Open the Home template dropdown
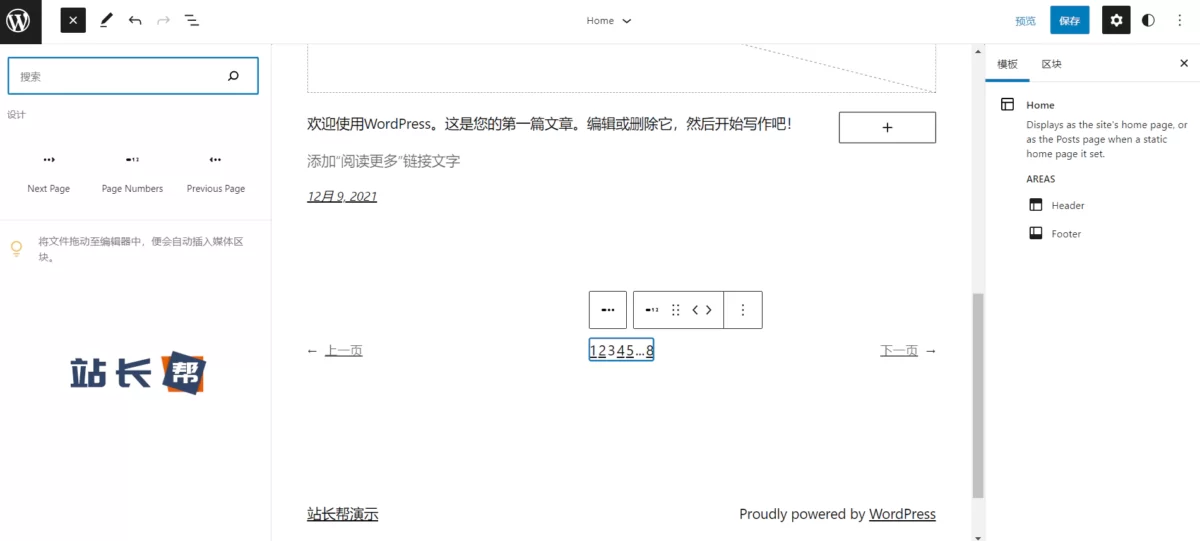The image size is (1200, 541). (x=609, y=21)
